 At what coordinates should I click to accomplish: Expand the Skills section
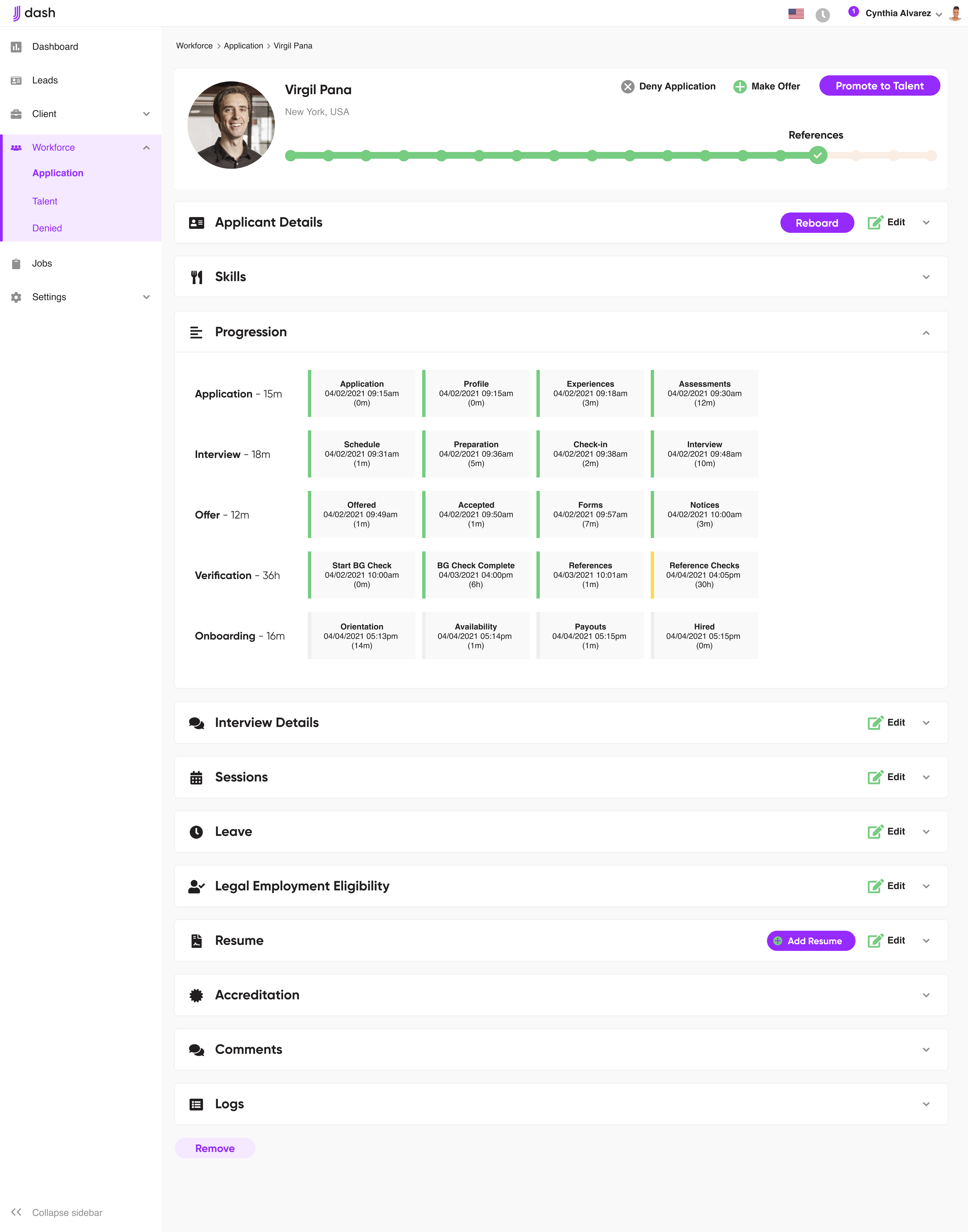tap(926, 277)
